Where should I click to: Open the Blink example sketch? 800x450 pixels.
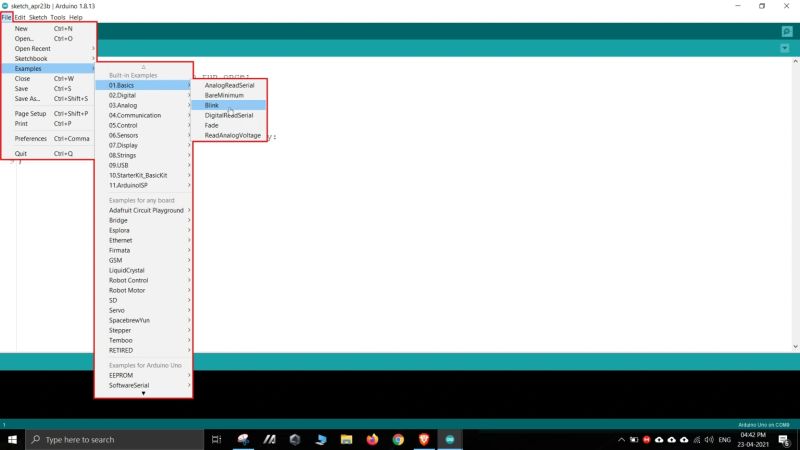229,105
